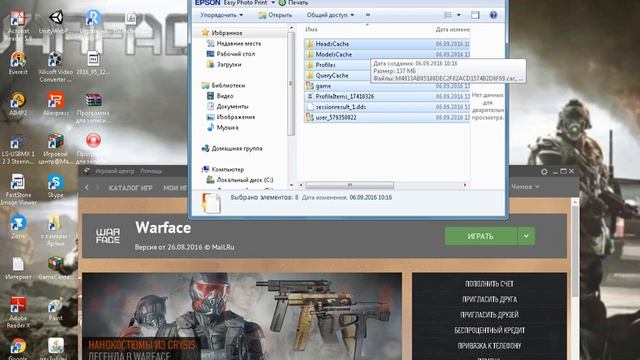Select the ModelsCache folder
640x360 pixels.
(x=387, y=54)
